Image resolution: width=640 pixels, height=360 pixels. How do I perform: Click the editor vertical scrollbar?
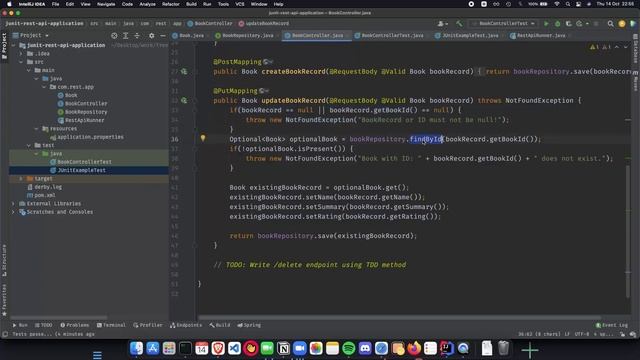628,231
